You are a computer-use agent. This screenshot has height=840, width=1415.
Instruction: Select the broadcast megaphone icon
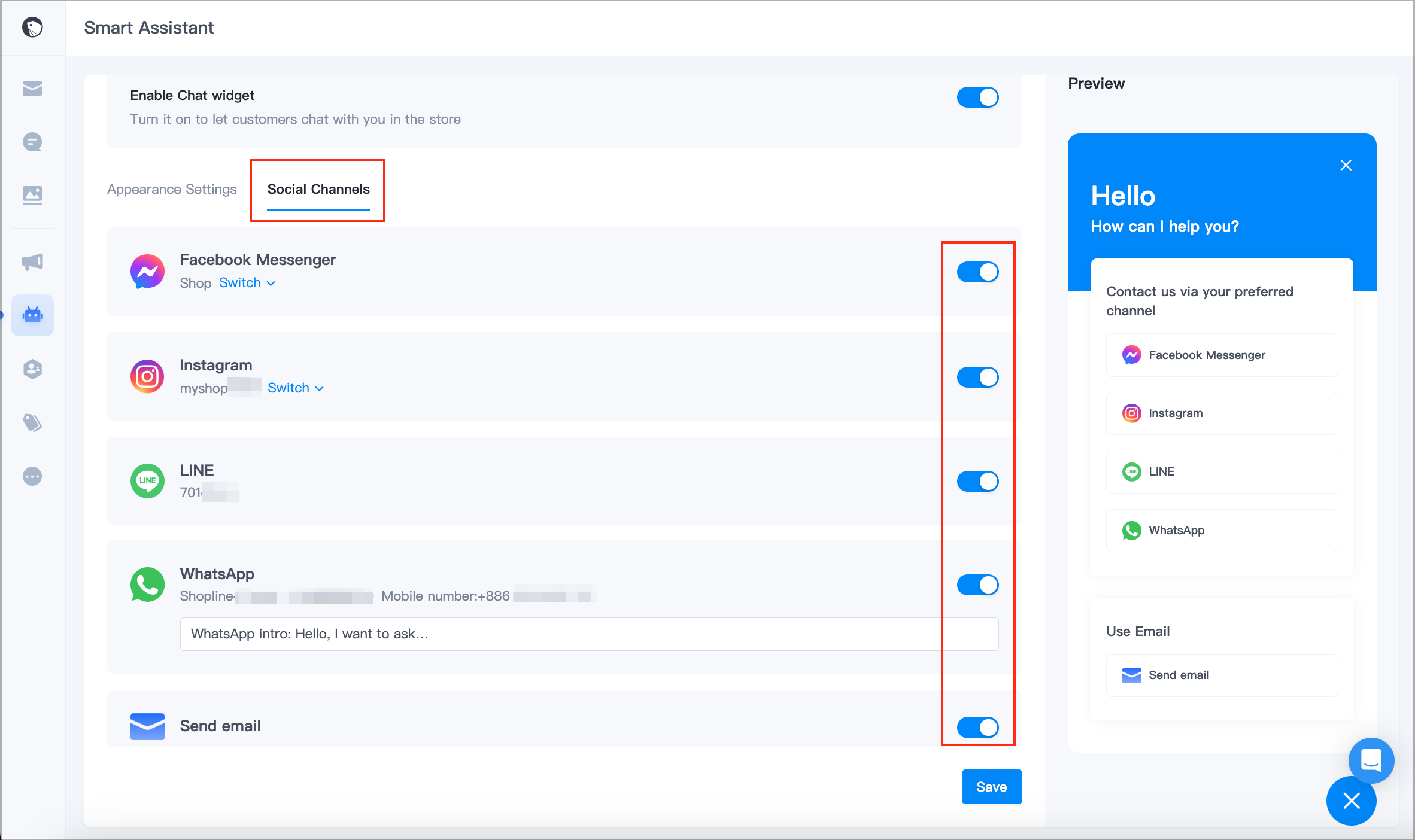[32, 261]
